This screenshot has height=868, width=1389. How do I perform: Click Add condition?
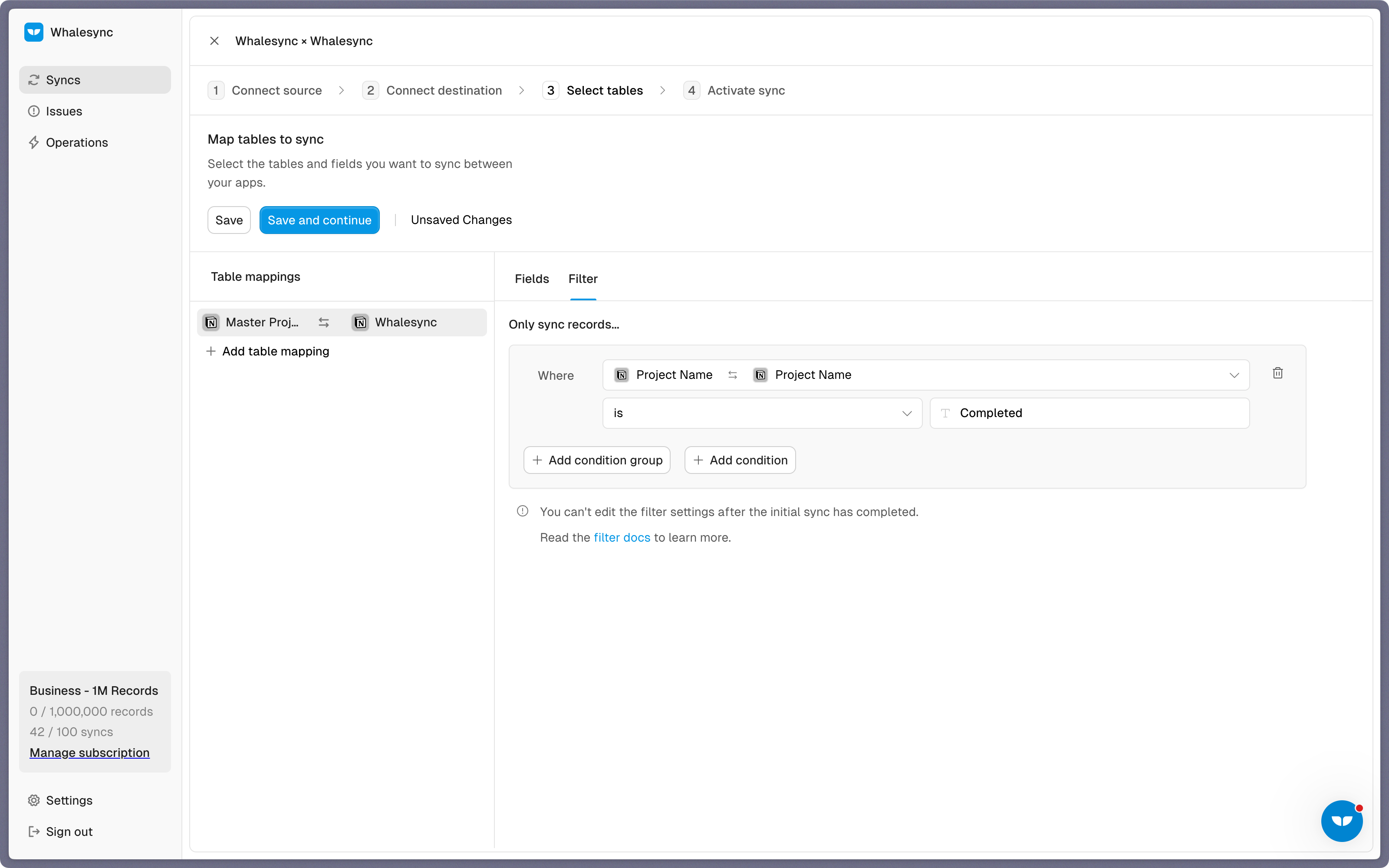pos(740,460)
